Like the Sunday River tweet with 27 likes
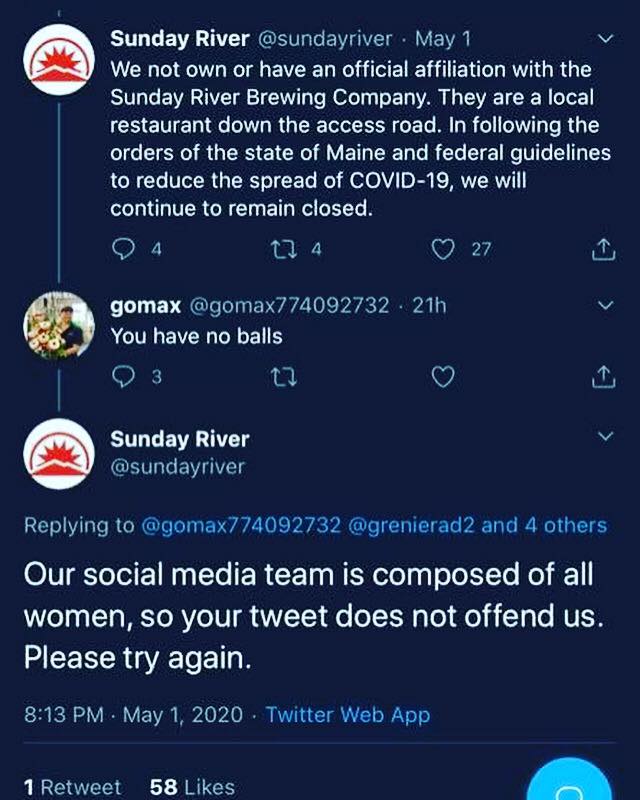 pos(442,249)
